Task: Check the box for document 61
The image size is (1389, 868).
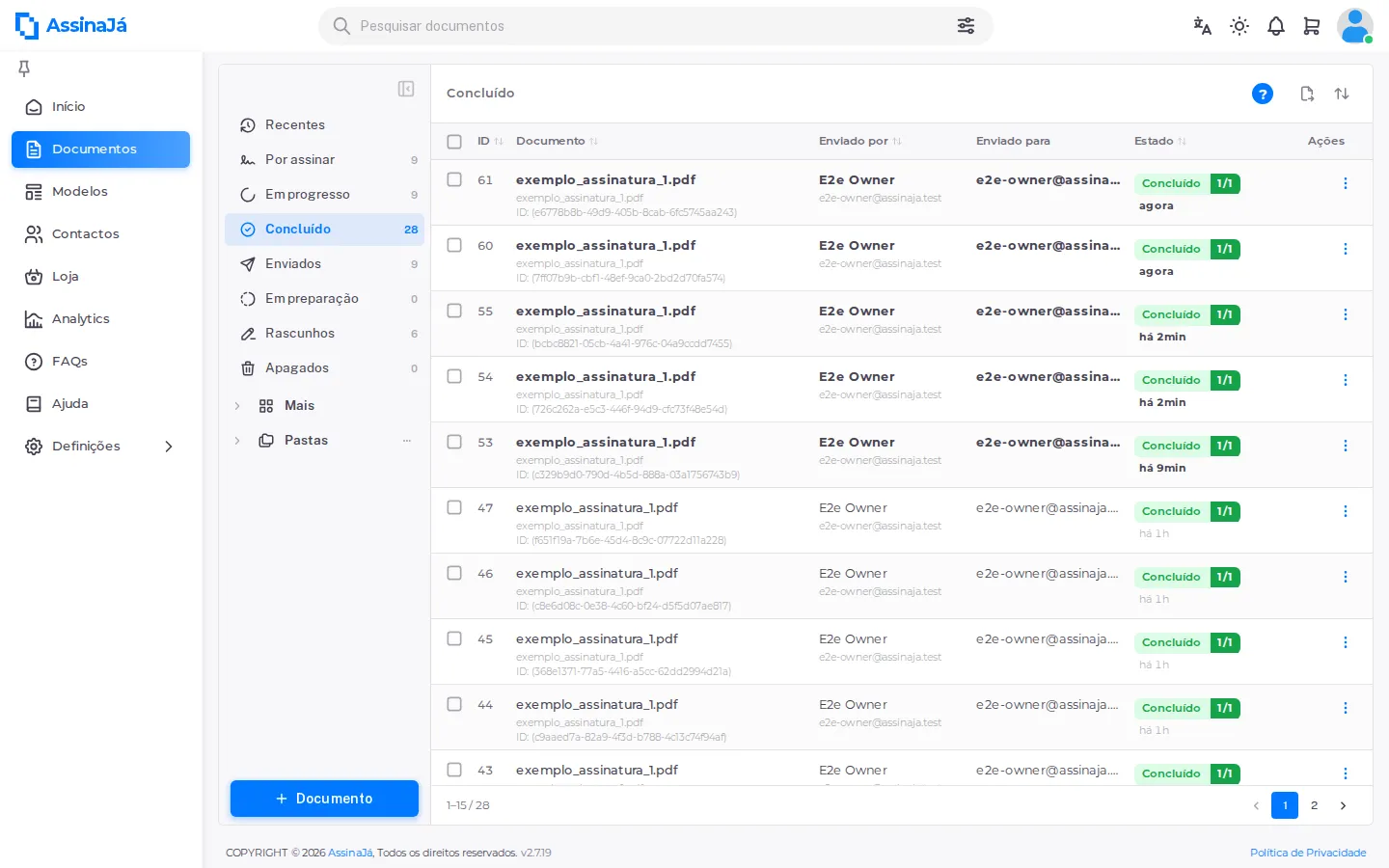Action: point(454,179)
